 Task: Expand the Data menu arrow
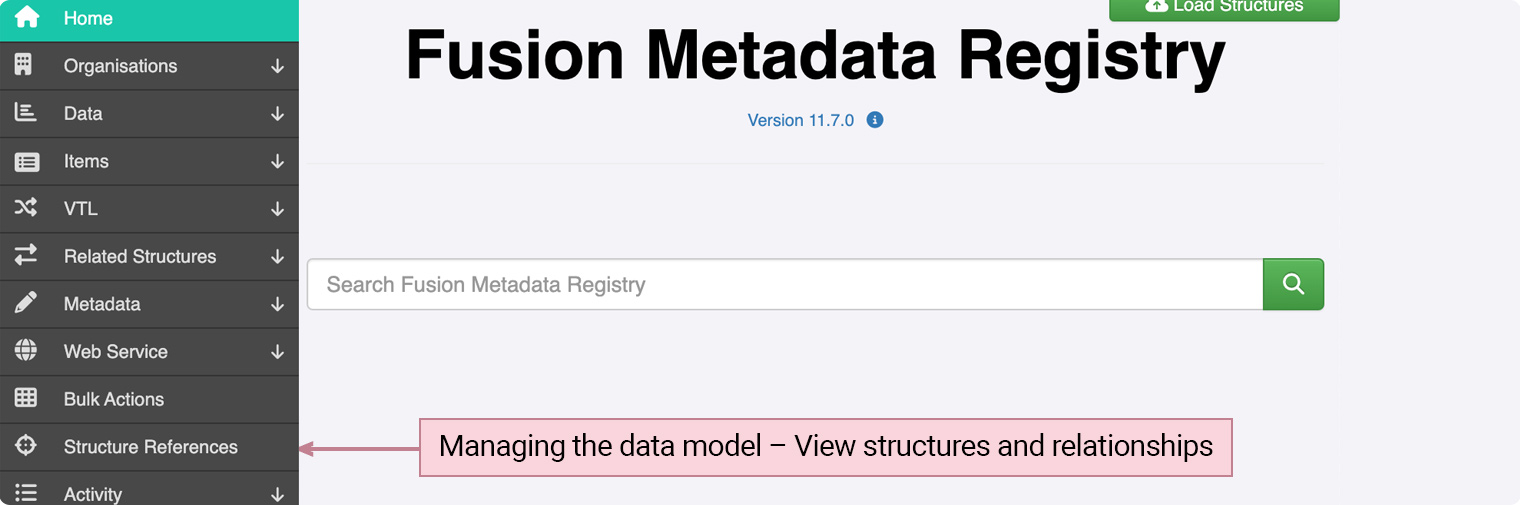click(278, 114)
